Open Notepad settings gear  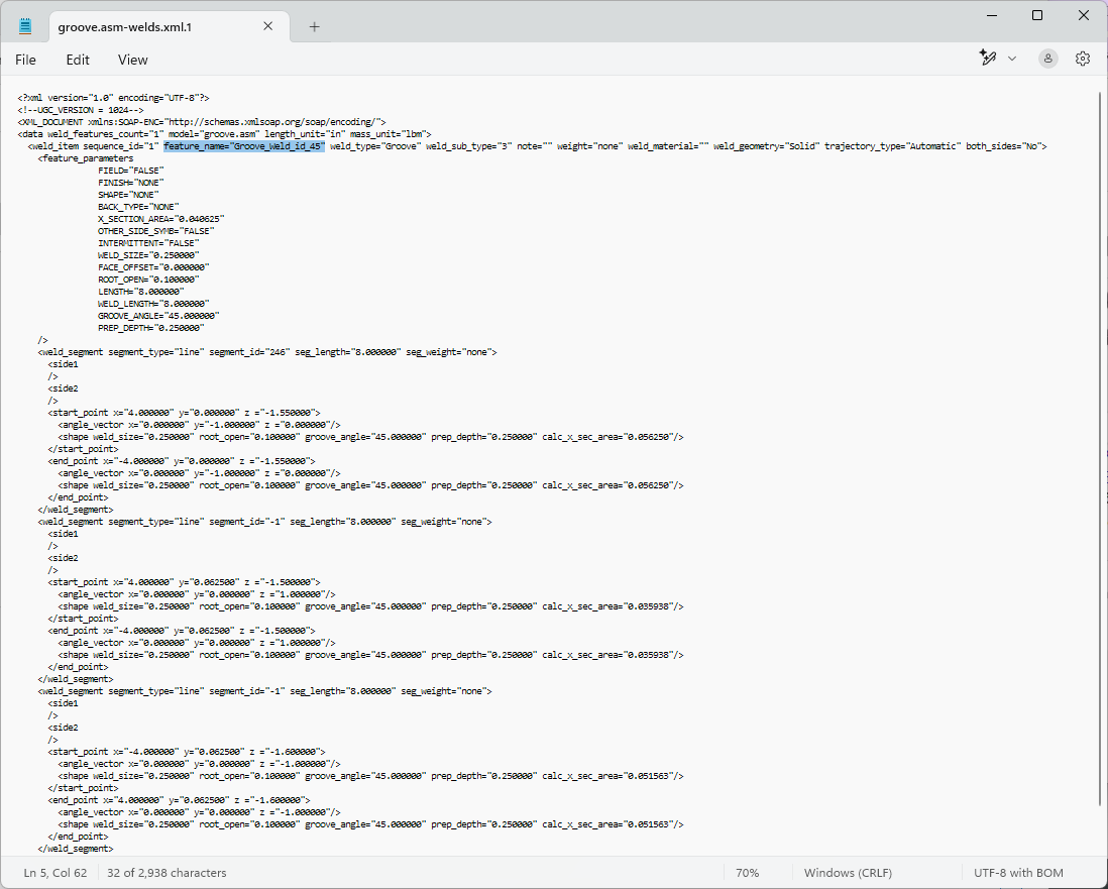click(x=1083, y=59)
